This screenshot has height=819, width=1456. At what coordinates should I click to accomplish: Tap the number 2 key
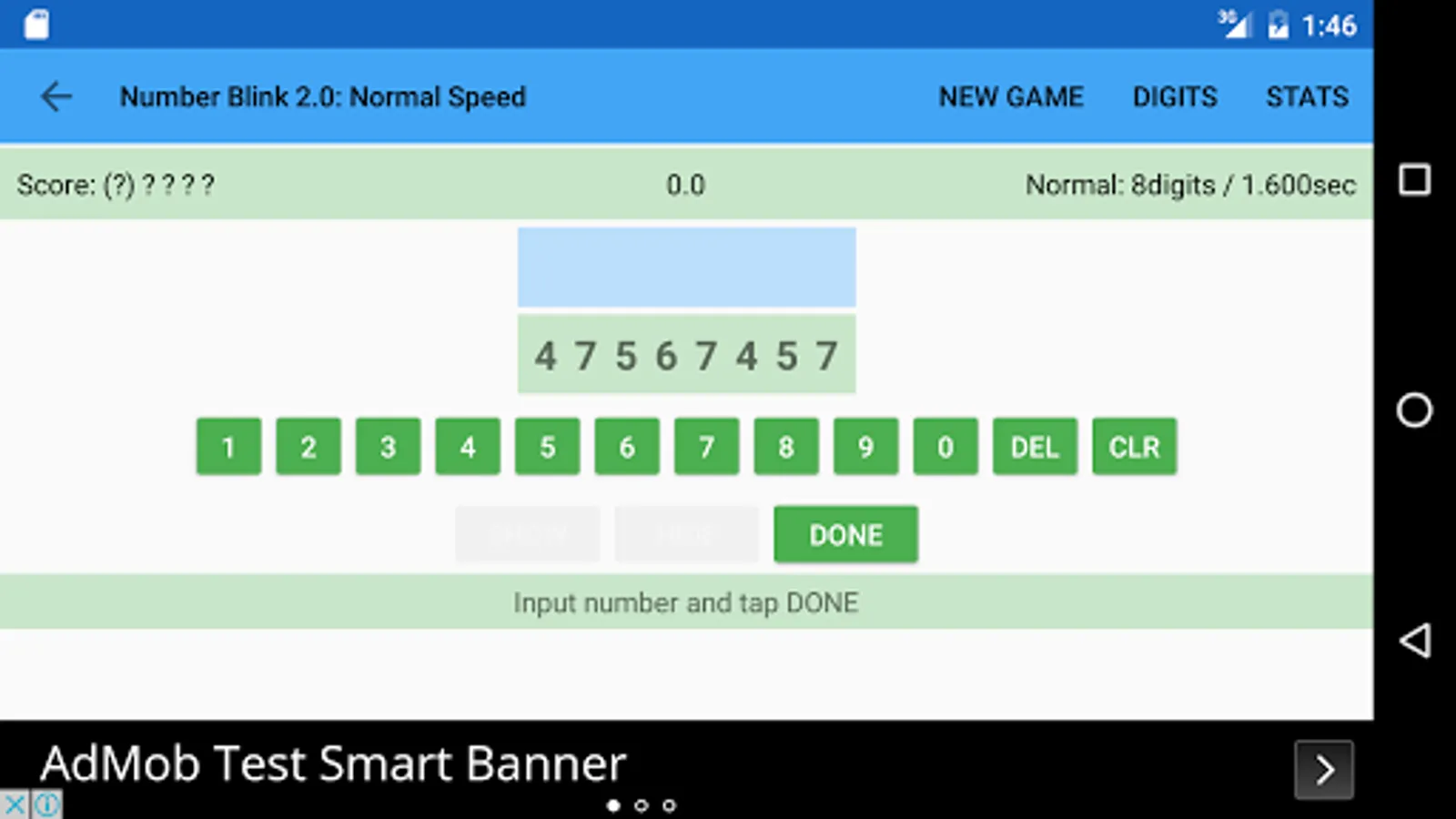click(x=308, y=447)
